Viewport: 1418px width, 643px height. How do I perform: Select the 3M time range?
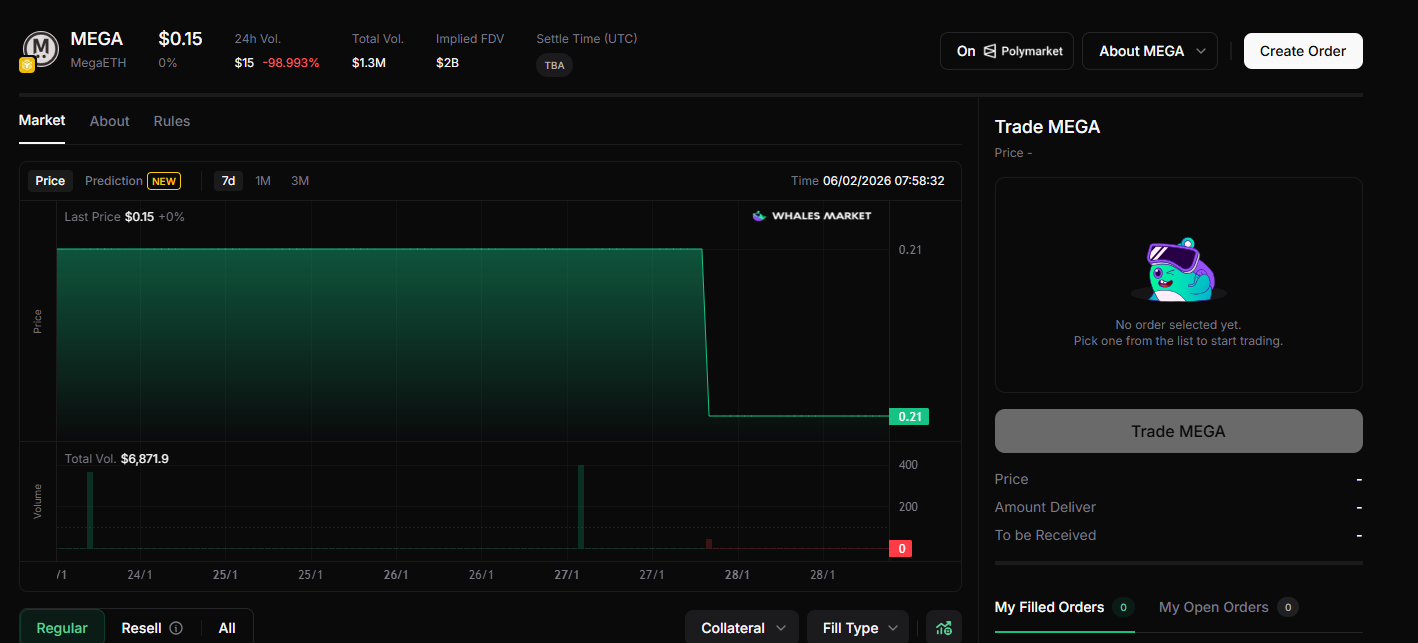tap(300, 181)
